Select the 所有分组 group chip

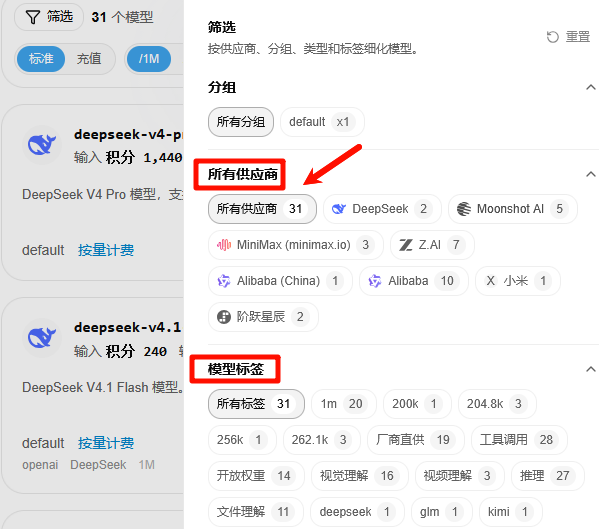tap(241, 122)
